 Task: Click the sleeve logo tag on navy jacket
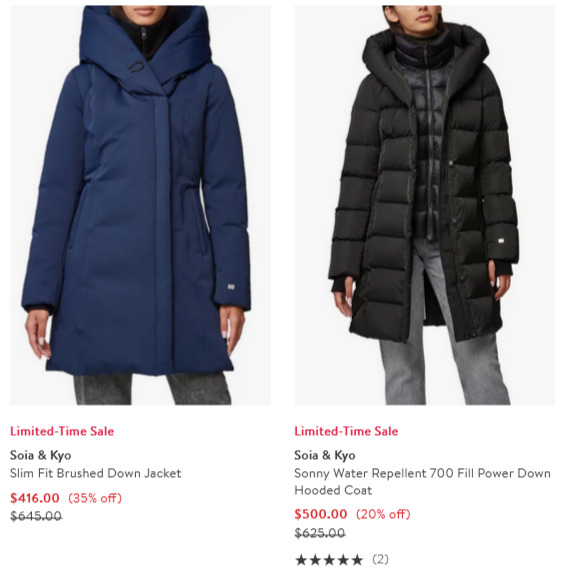231,287
